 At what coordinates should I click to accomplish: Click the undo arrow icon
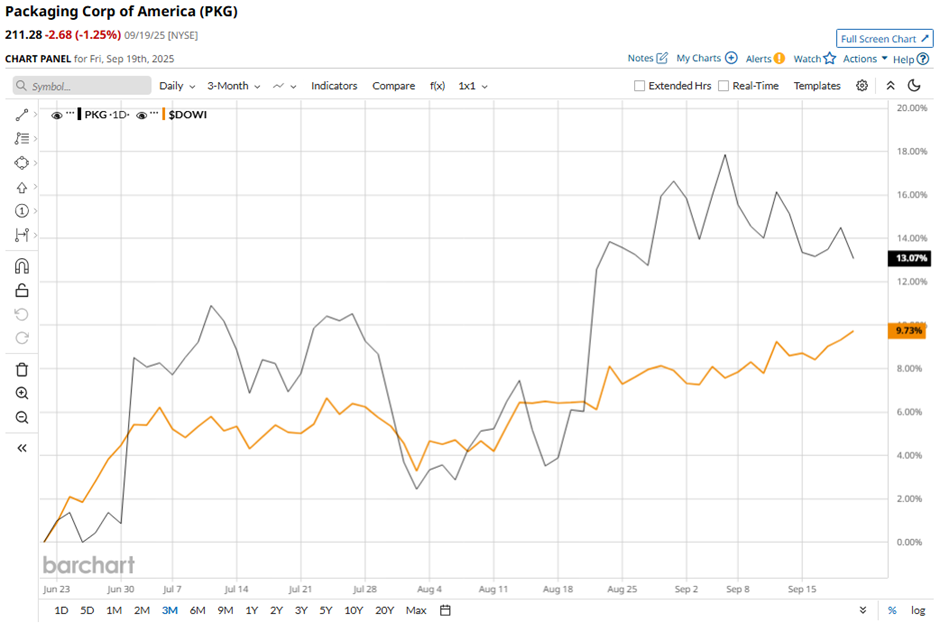[x=22, y=315]
